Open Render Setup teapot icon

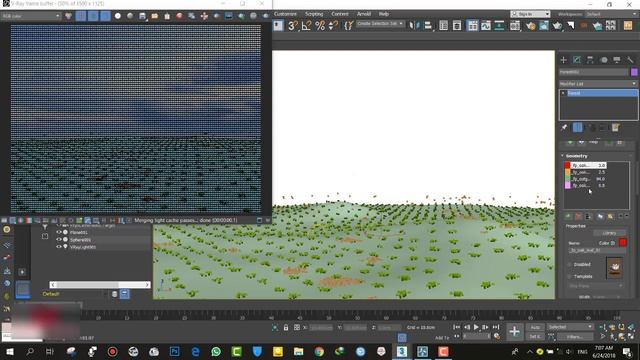click(530, 26)
